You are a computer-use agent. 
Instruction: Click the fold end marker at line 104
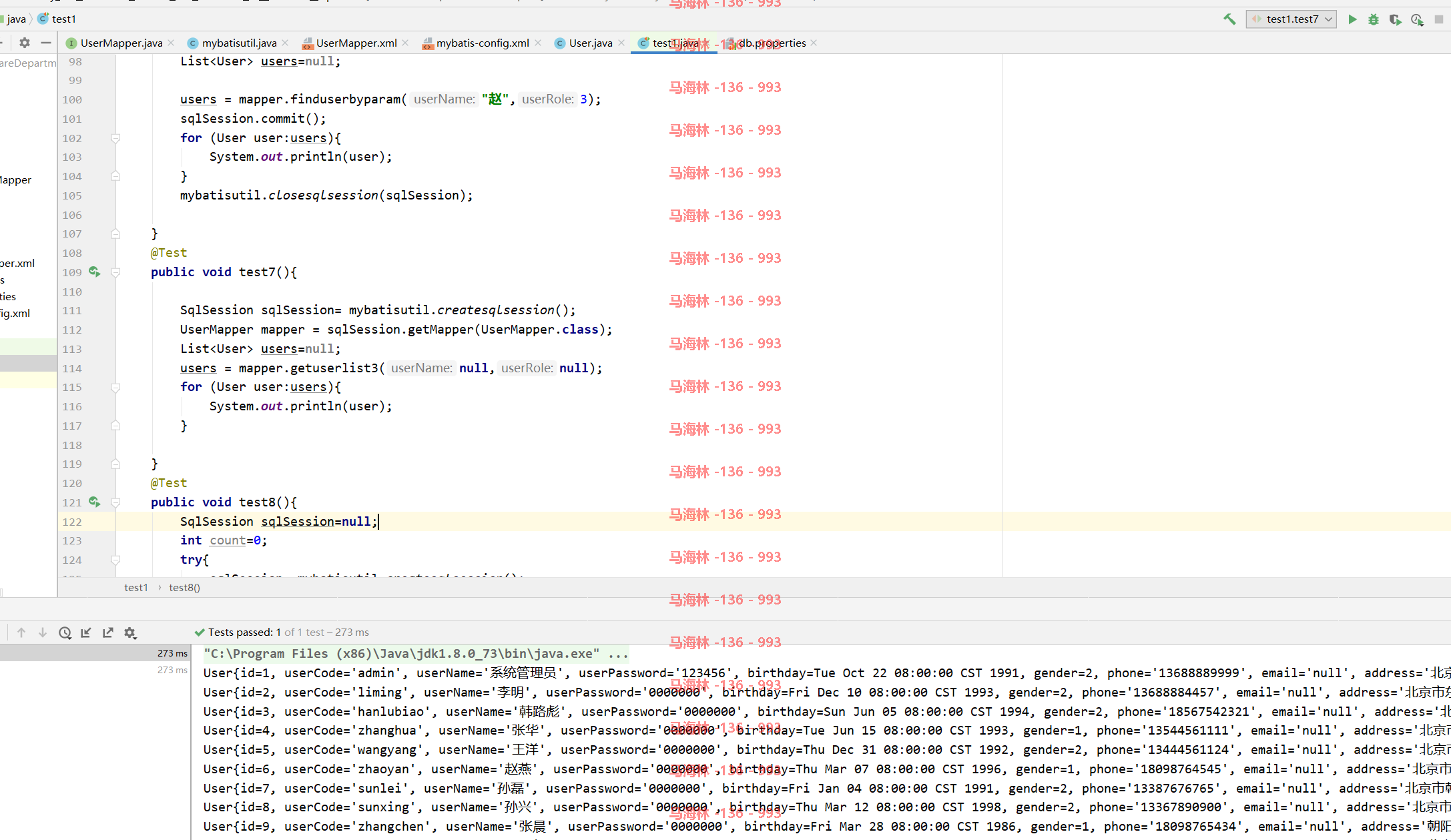(115, 176)
